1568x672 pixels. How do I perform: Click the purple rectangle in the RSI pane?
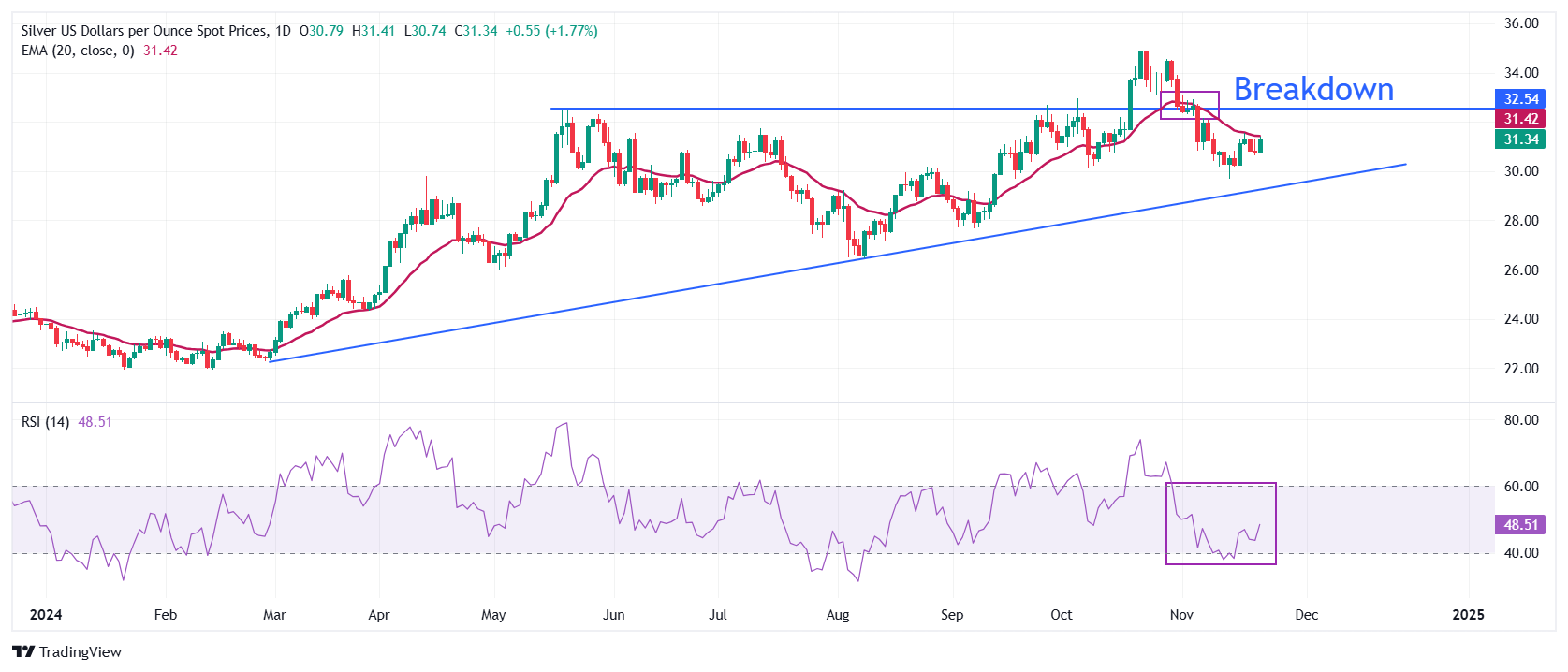[1221, 484]
